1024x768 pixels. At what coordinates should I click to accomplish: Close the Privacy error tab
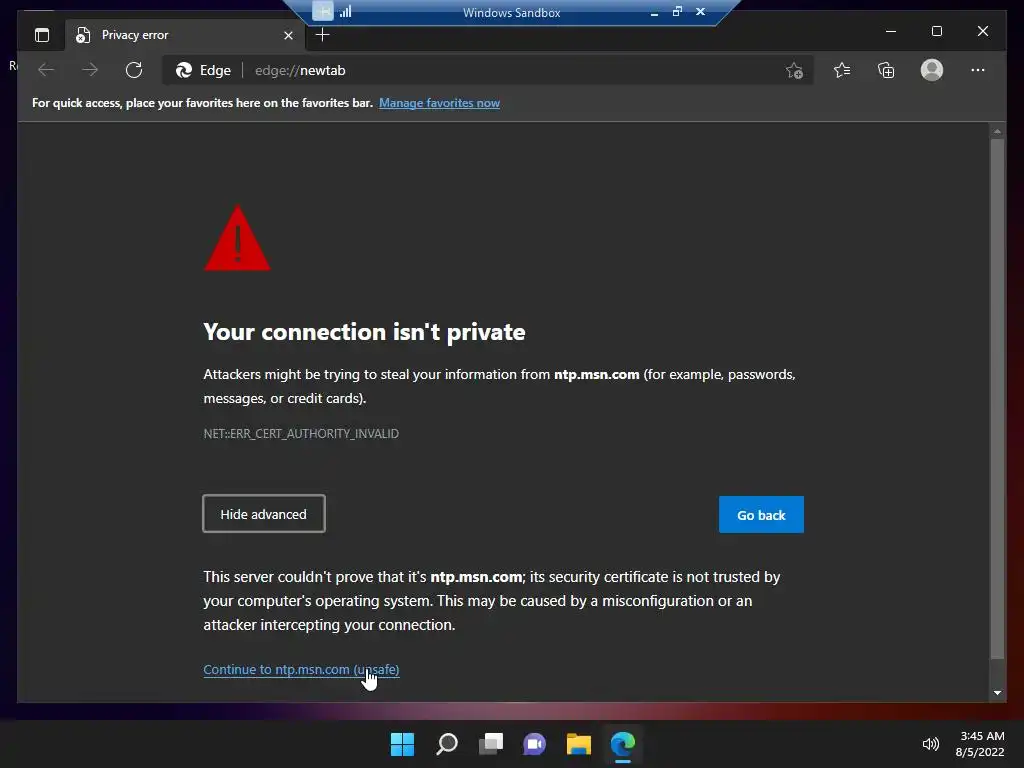click(x=288, y=35)
